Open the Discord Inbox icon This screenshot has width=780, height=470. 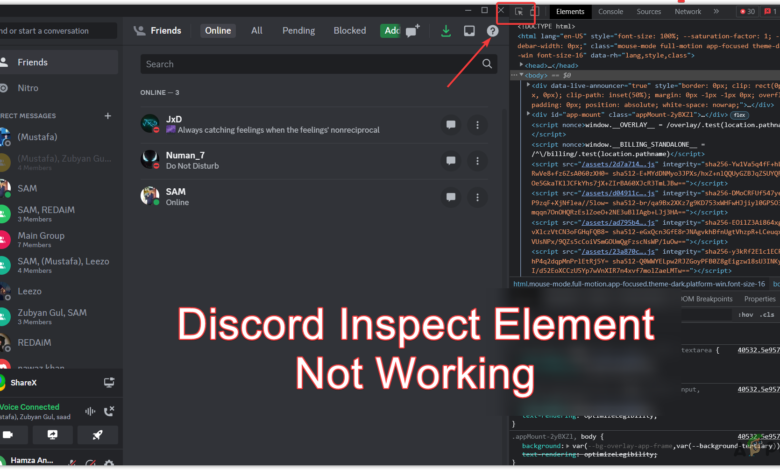469,31
